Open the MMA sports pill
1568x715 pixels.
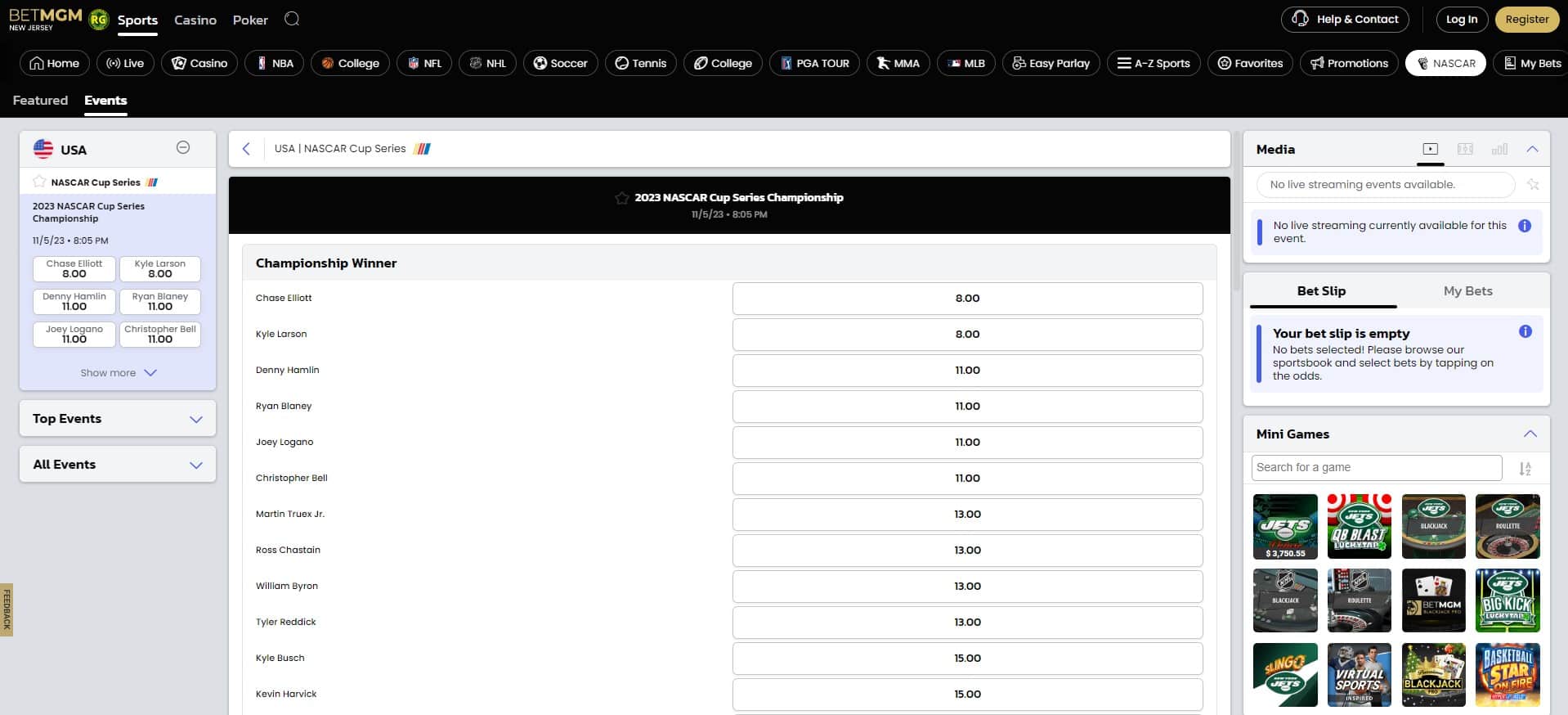coord(898,63)
